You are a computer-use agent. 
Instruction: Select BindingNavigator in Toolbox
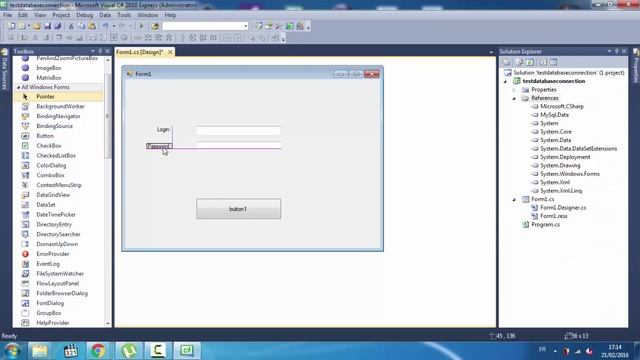(x=58, y=116)
